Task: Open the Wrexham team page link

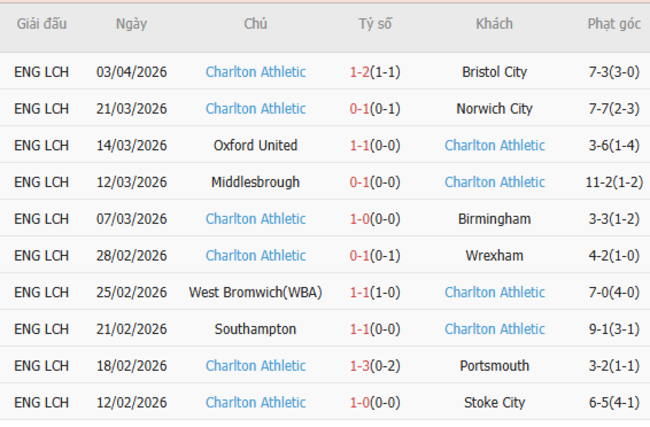Action: click(494, 255)
